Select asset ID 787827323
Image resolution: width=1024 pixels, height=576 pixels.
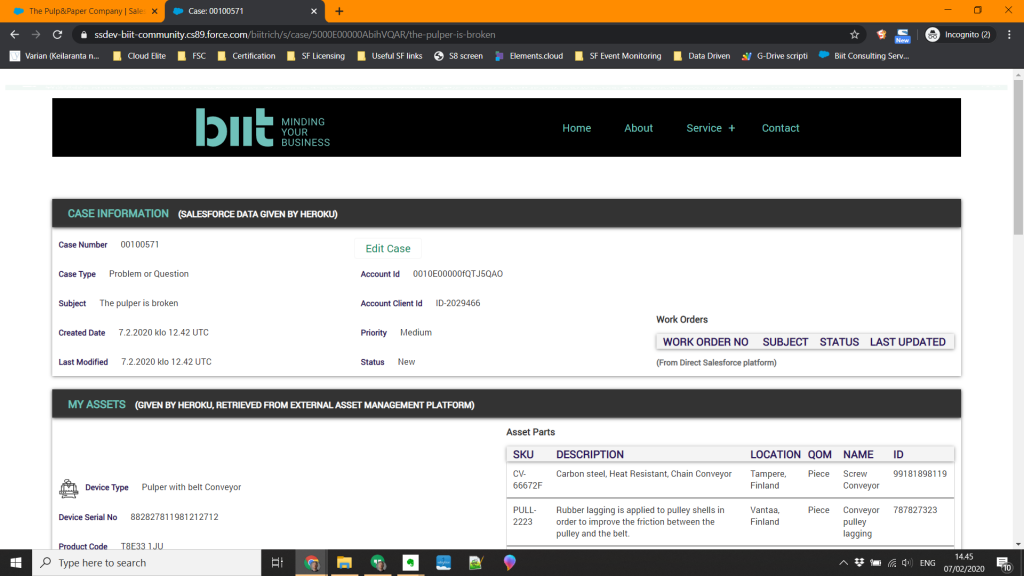pyautogui.click(x=915, y=510)
